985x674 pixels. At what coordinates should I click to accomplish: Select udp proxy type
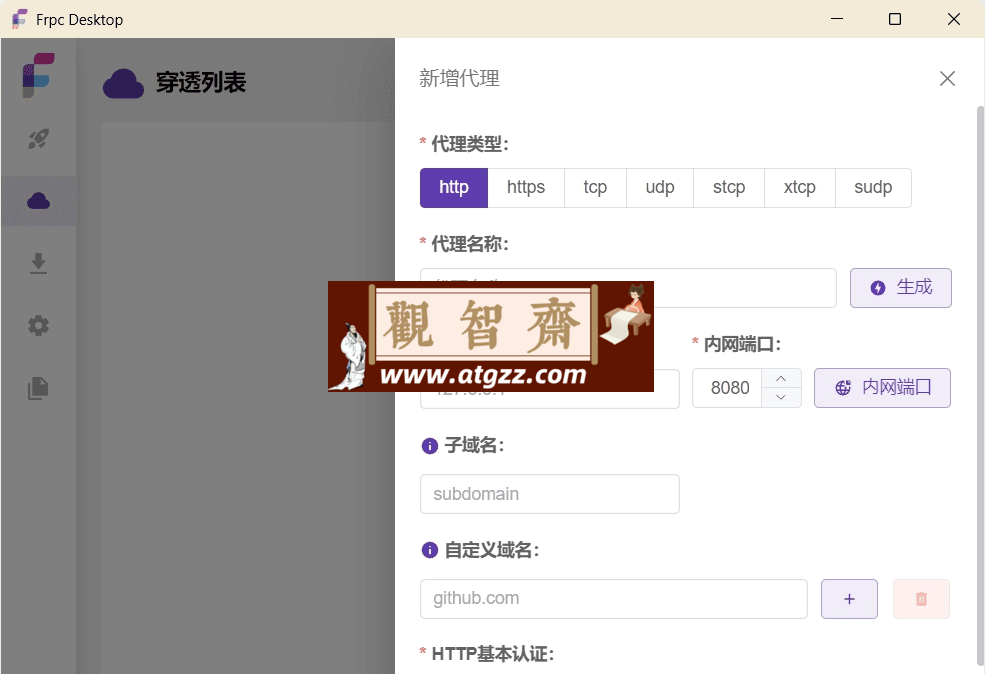point(660,187)
